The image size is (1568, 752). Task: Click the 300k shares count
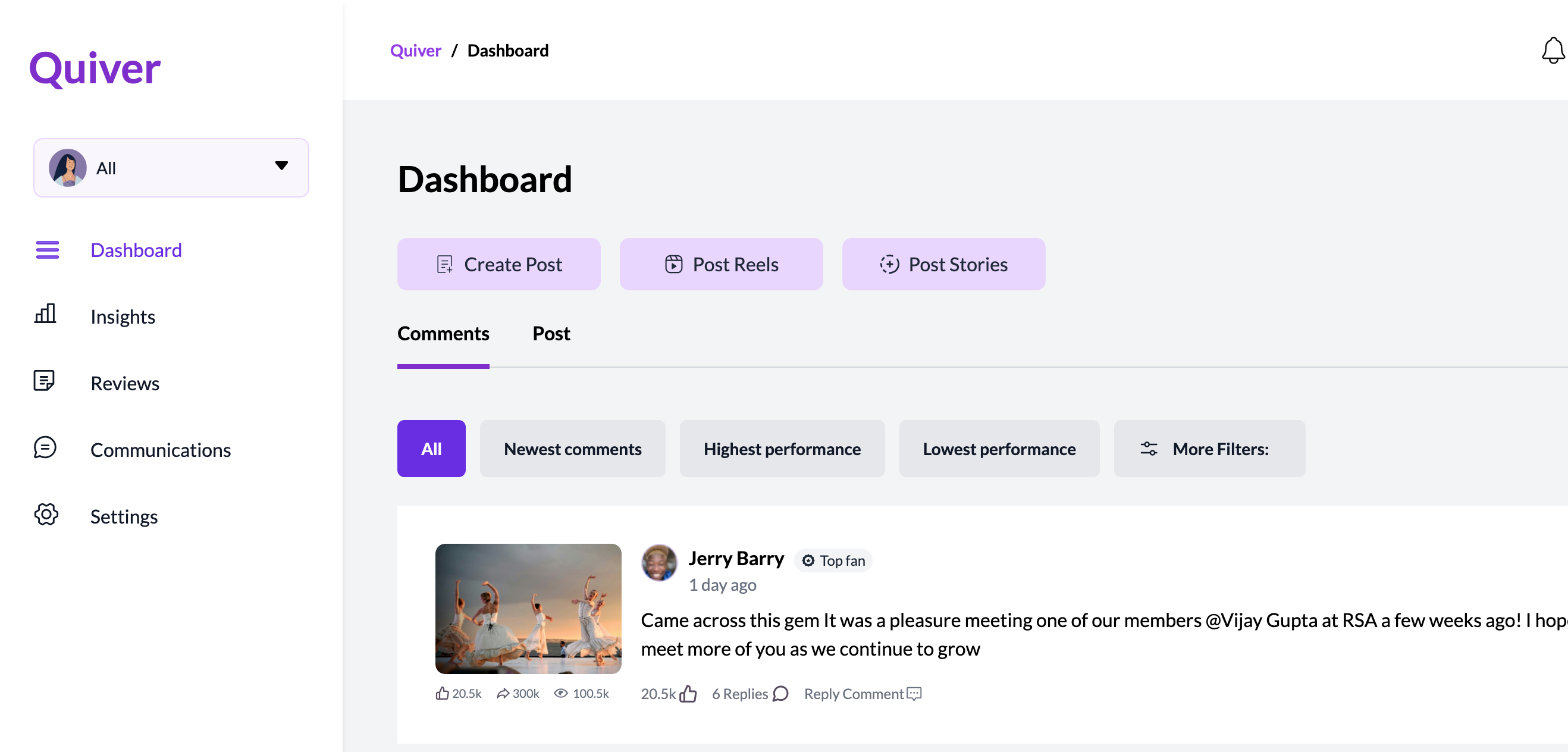pyautogui.click(x=526, y=694)
